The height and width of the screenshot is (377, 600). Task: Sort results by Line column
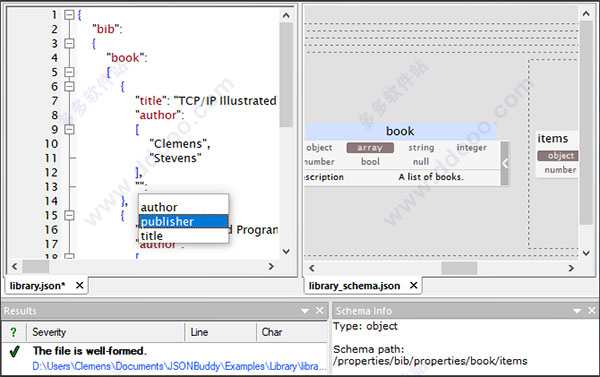pos(221,332)
